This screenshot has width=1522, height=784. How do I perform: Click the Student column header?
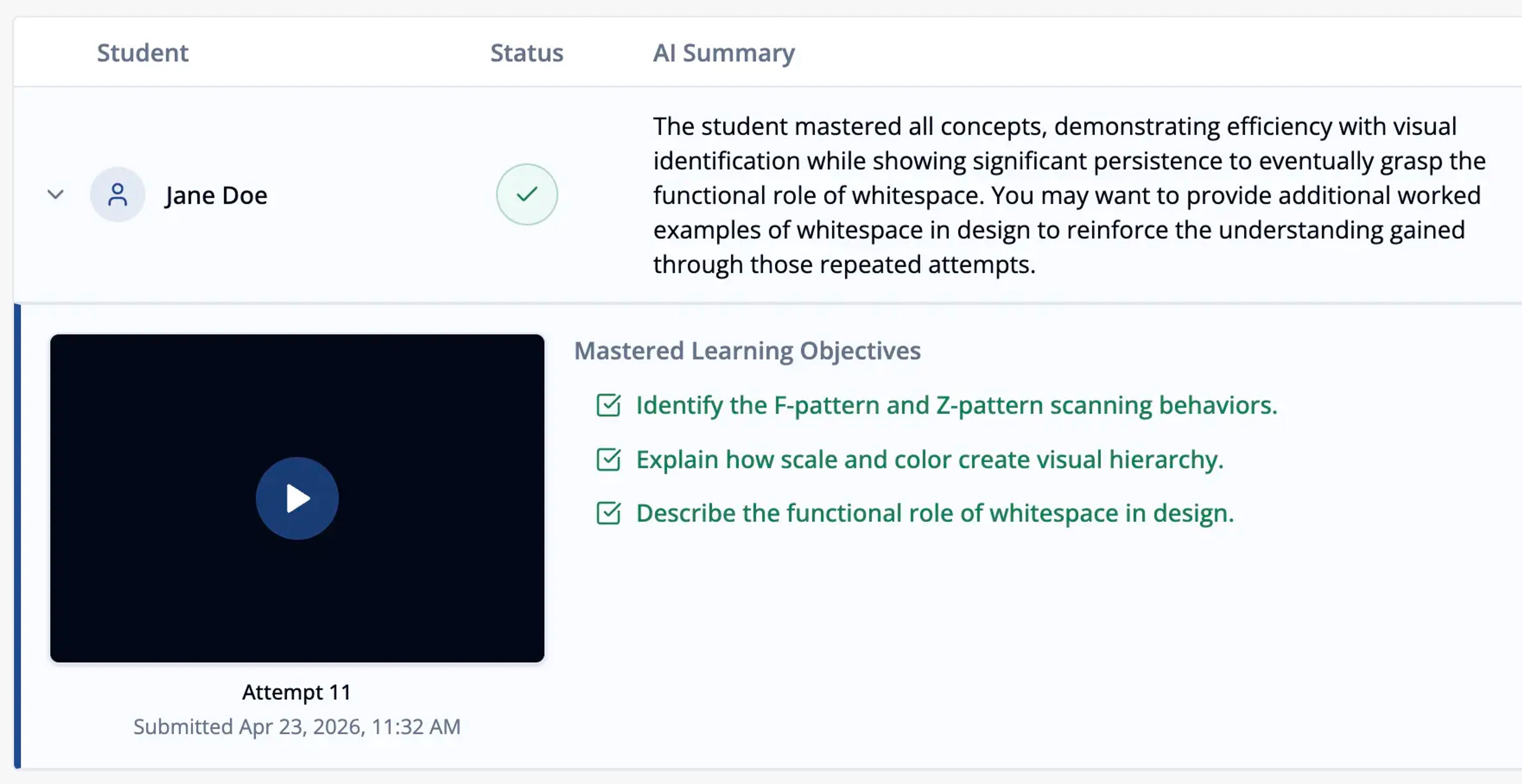coord(142,53)
